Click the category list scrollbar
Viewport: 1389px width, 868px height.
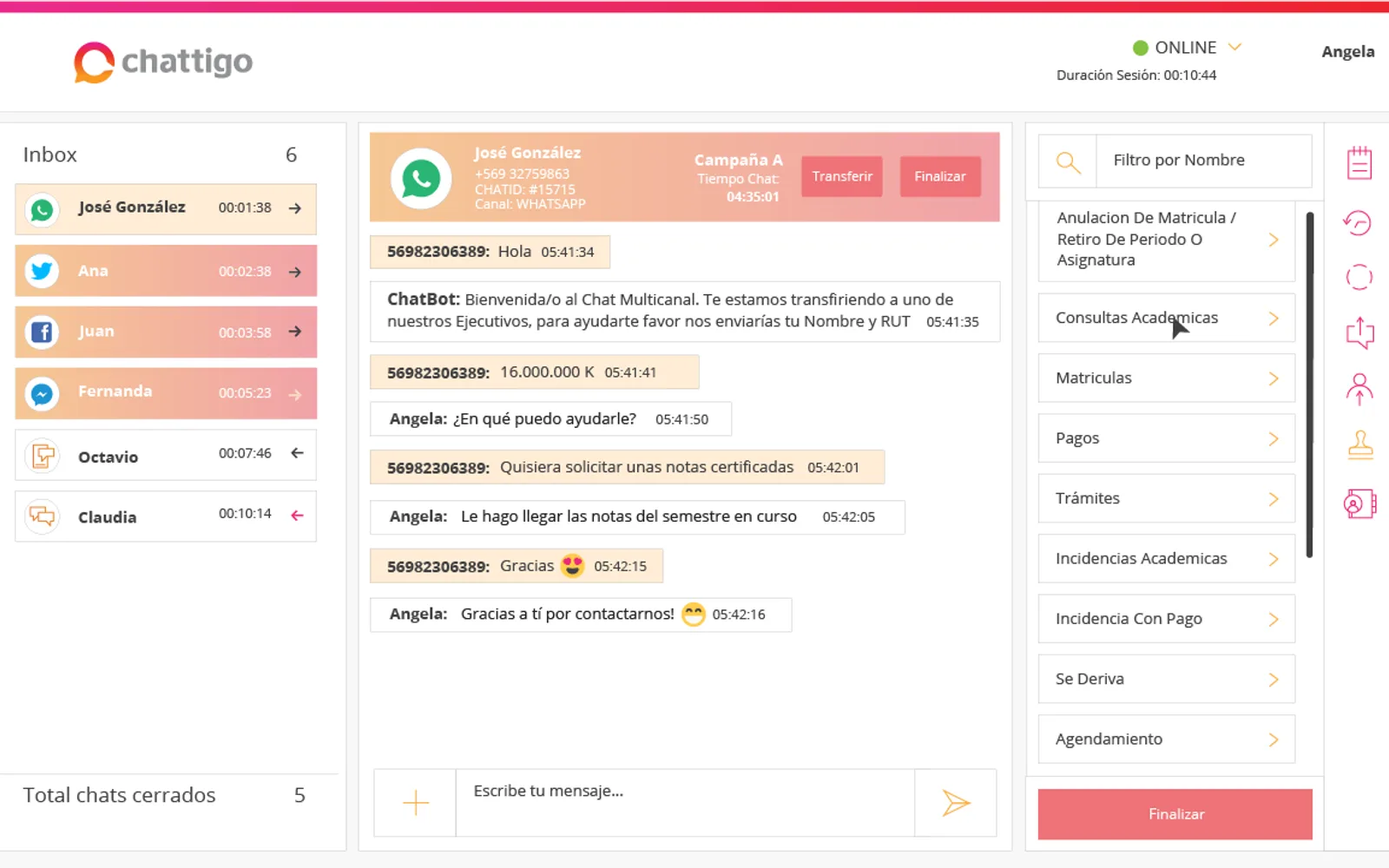tap(1310, 385)
